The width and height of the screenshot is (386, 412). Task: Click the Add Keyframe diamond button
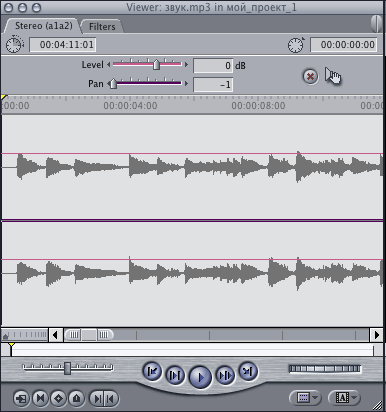58,398
